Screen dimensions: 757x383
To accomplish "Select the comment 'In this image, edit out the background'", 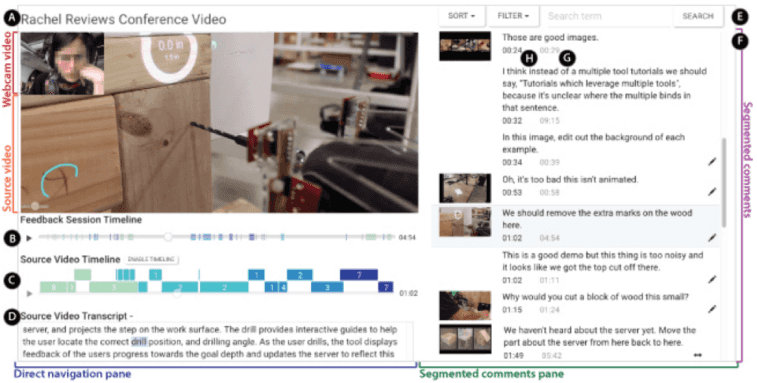I will [x=593, y=143].
